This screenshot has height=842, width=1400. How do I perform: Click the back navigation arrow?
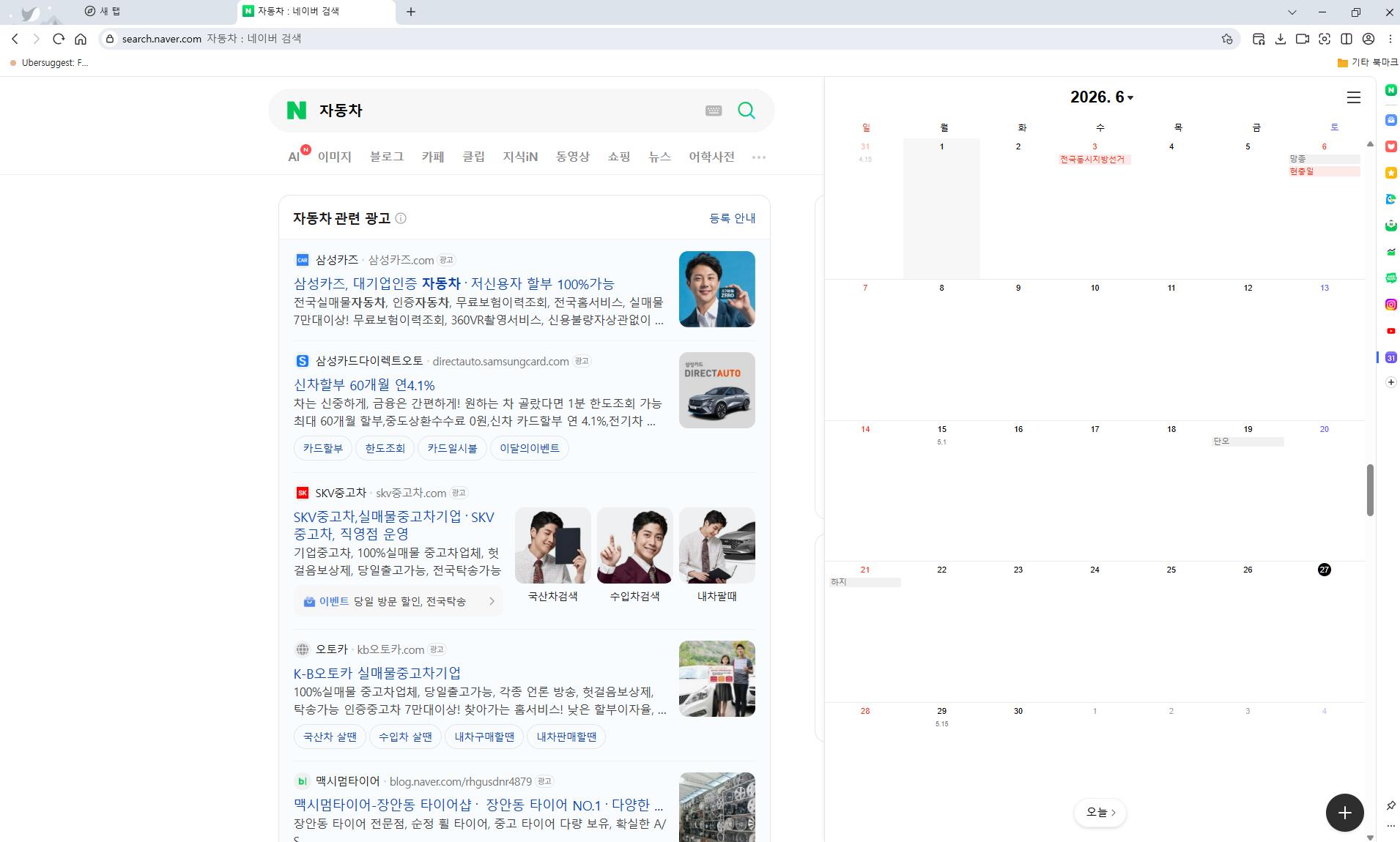[x=15, y=39]
